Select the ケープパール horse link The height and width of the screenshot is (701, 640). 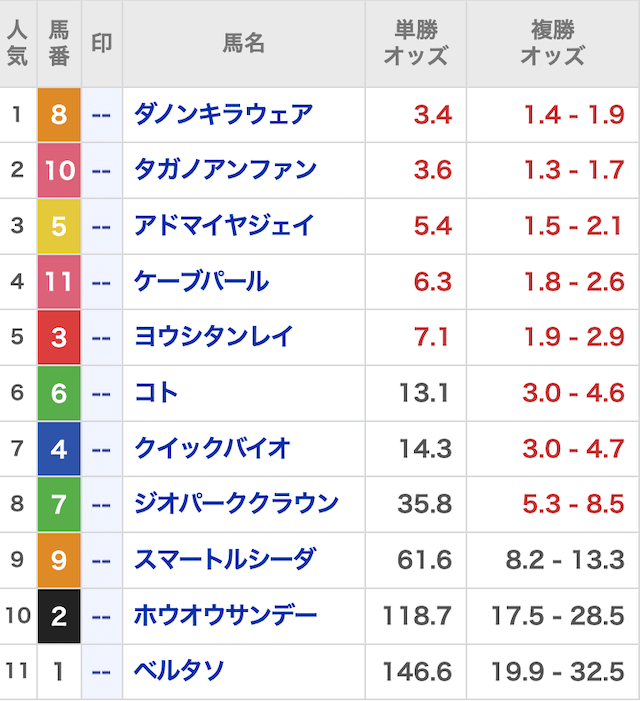[201, 282]
